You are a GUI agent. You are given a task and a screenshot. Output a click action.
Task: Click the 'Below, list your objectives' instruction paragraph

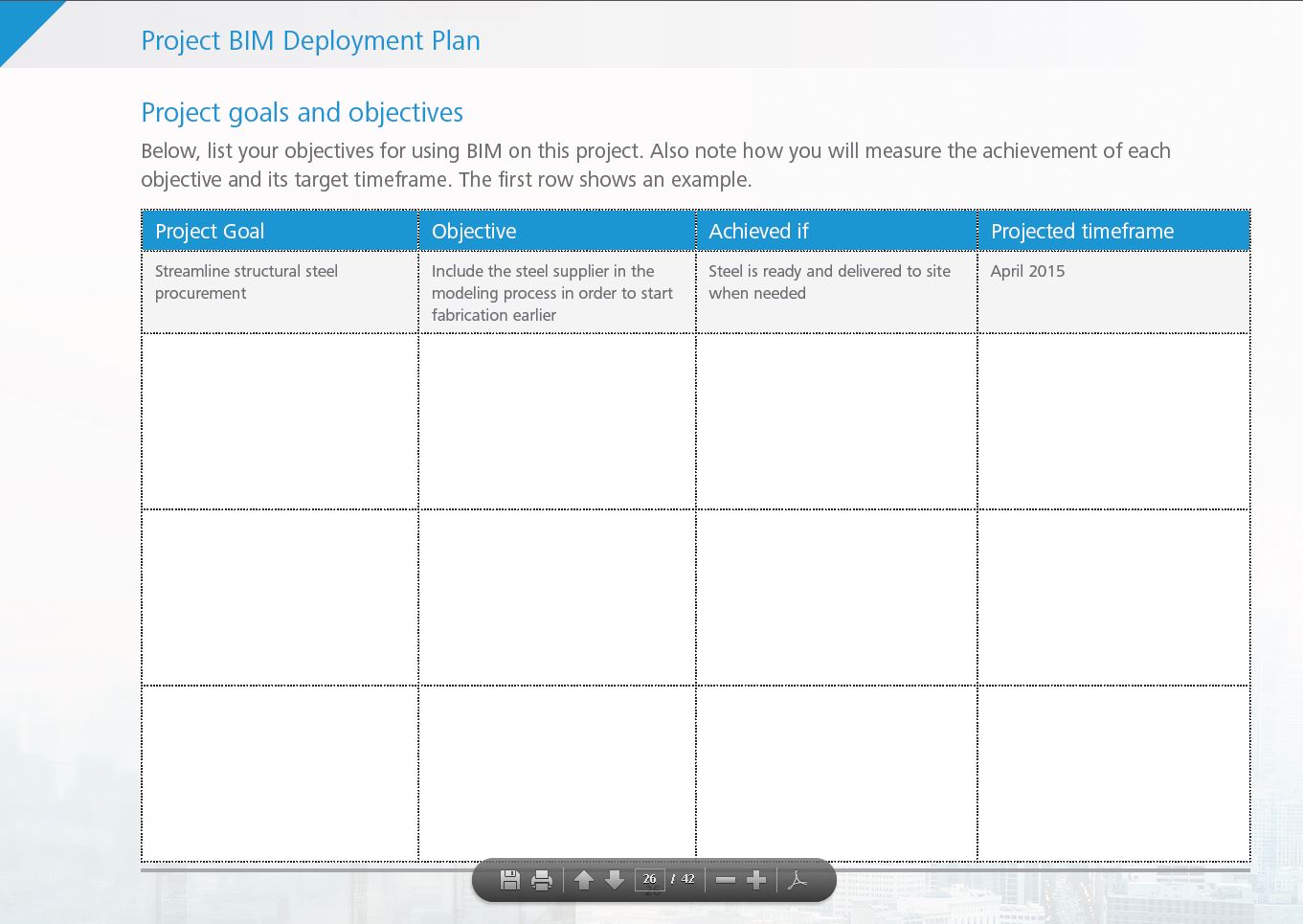pos(656,165)
